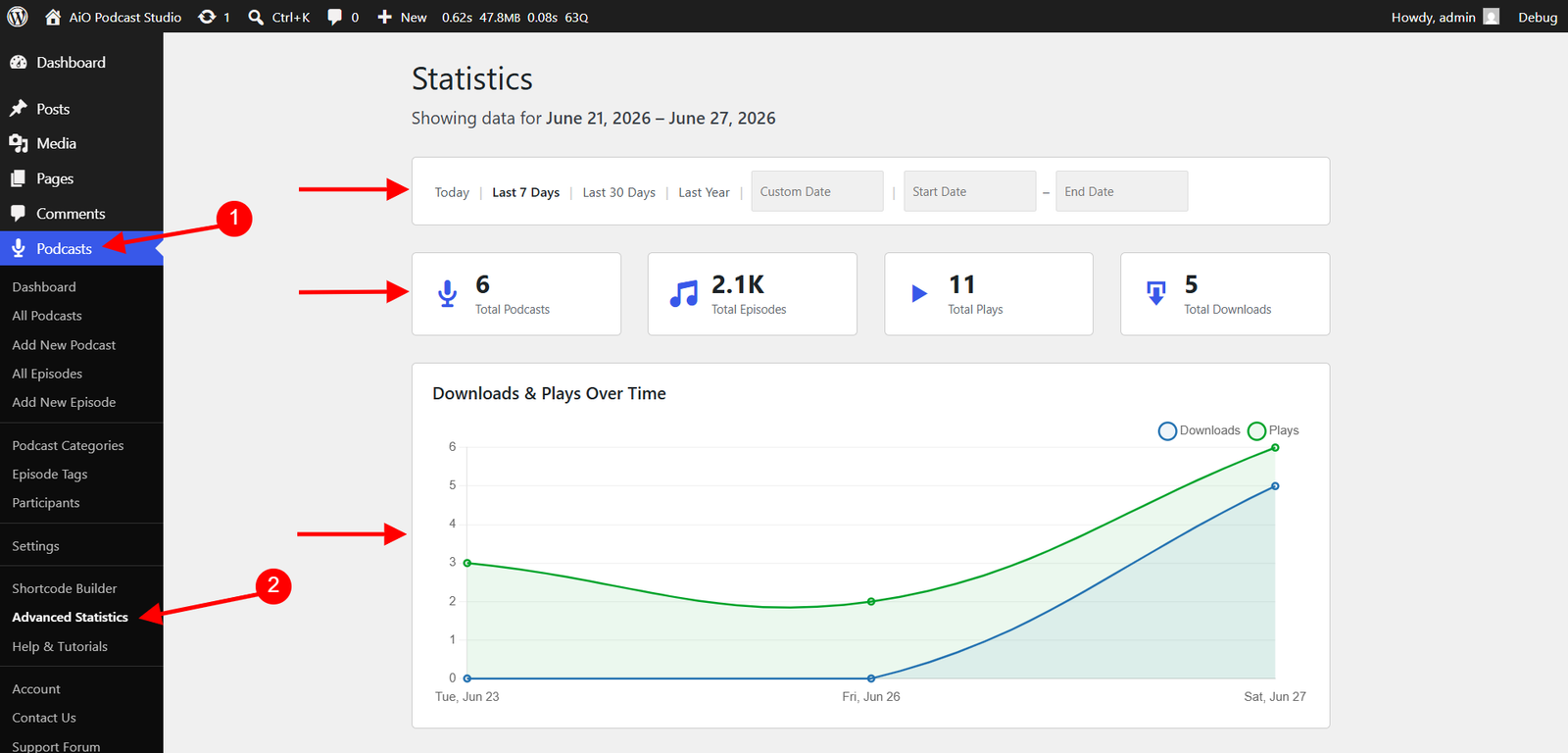Image resolution: width=1568 pixels, height=753 pixels.
Task: Click the Posts pushpin icon
Action: click(19, 108)
